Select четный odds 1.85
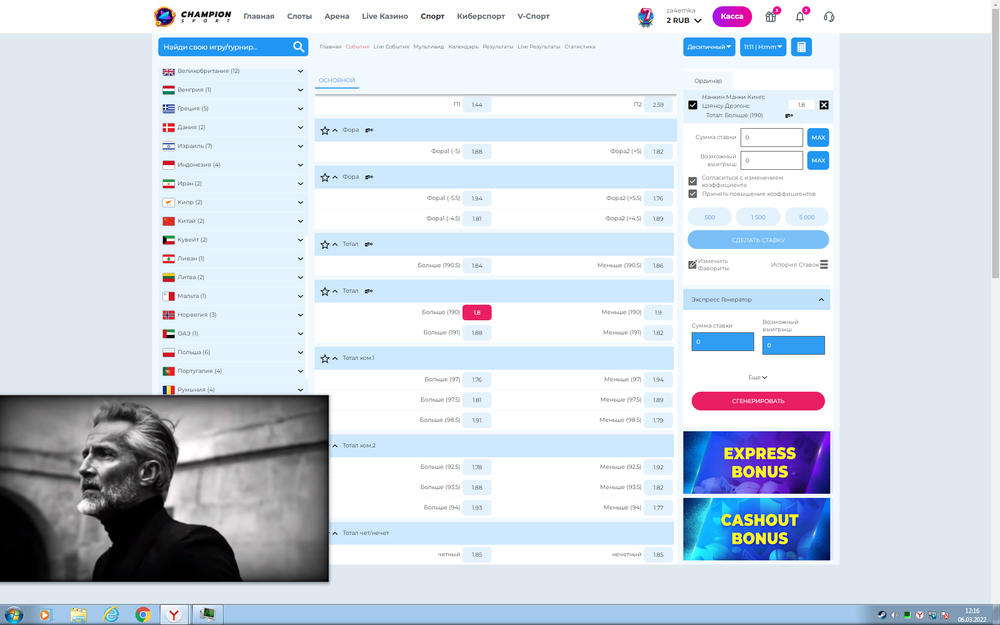The height and width of the screenshot is (625, 1000). click(x=476, y=555)
